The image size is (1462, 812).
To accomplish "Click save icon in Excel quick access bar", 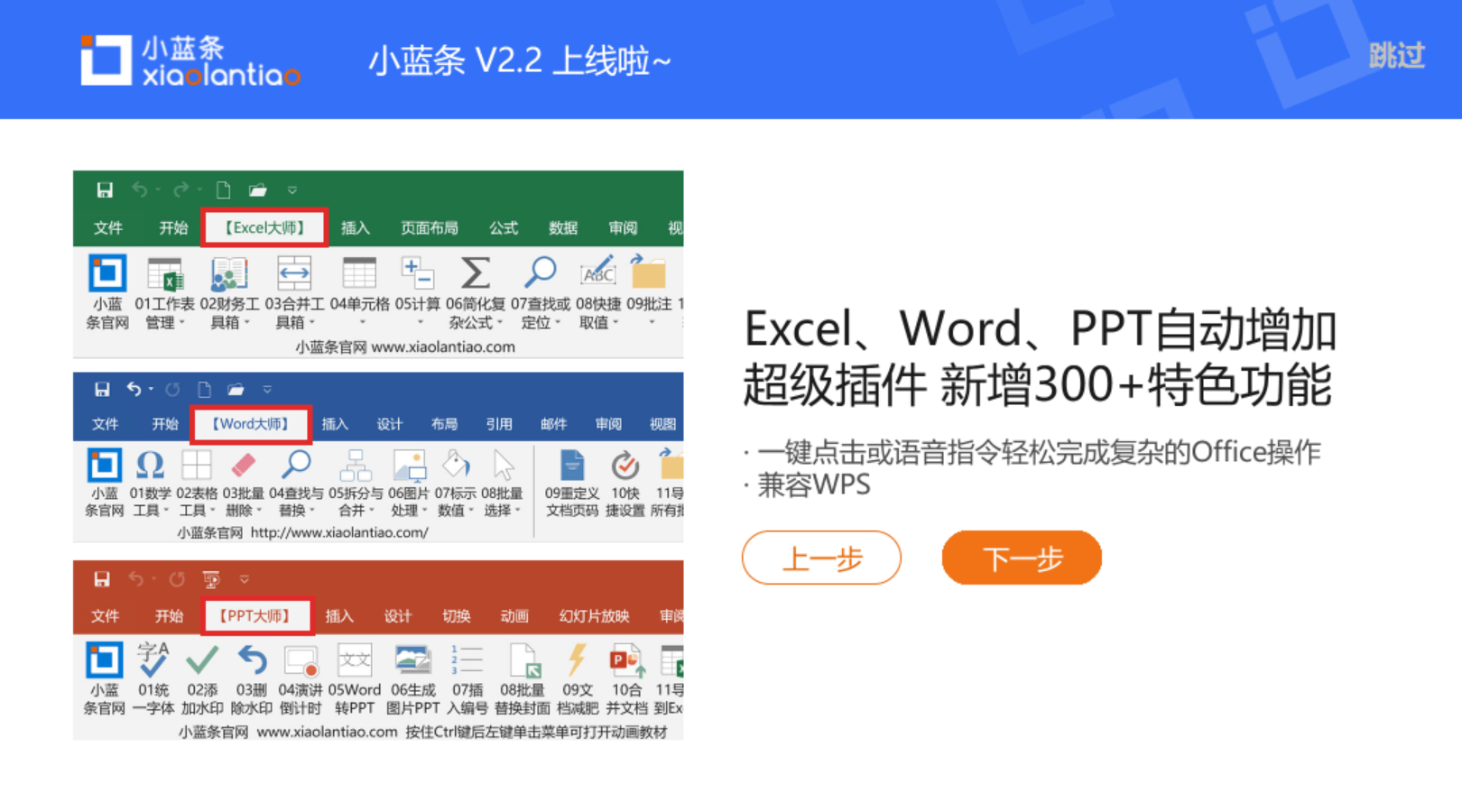I will (105, 190).
